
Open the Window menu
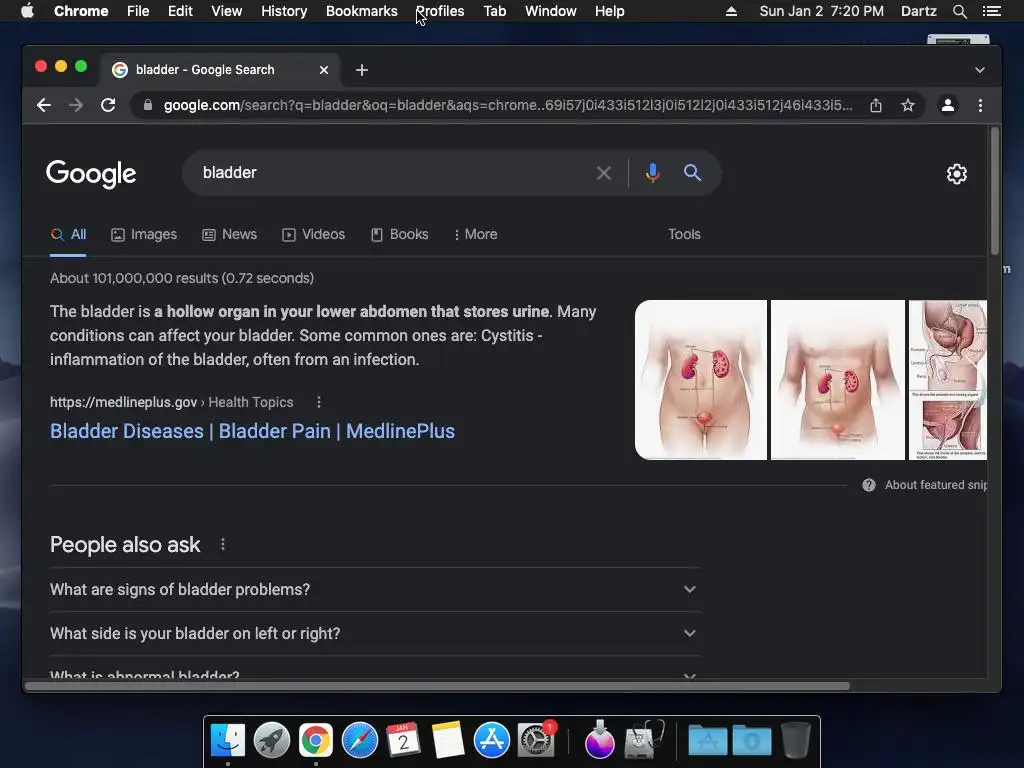(x=551, y=11)
